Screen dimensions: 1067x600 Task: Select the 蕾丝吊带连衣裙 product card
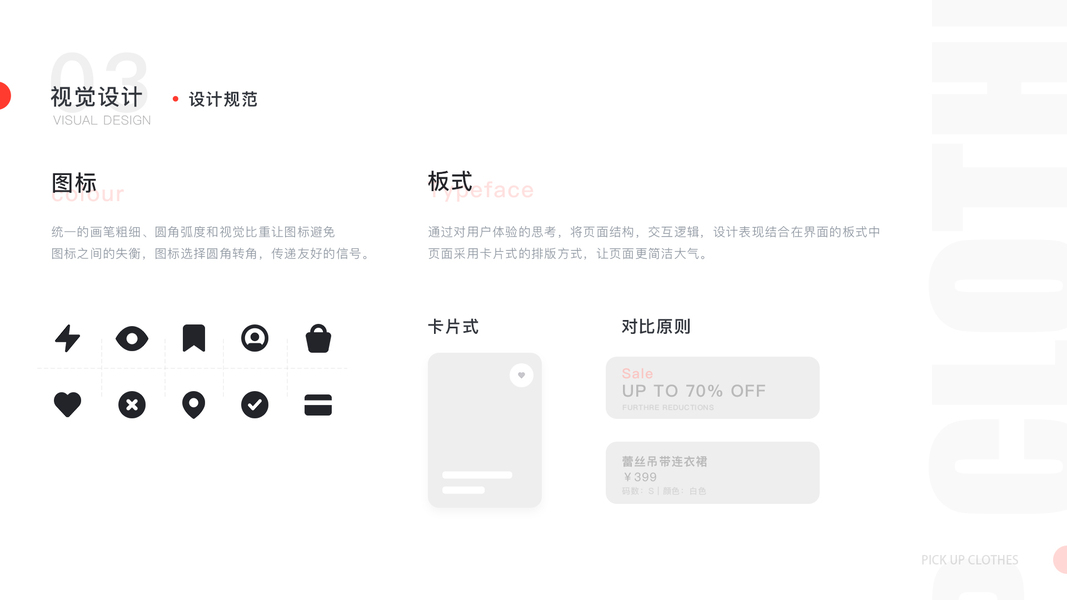712,473
